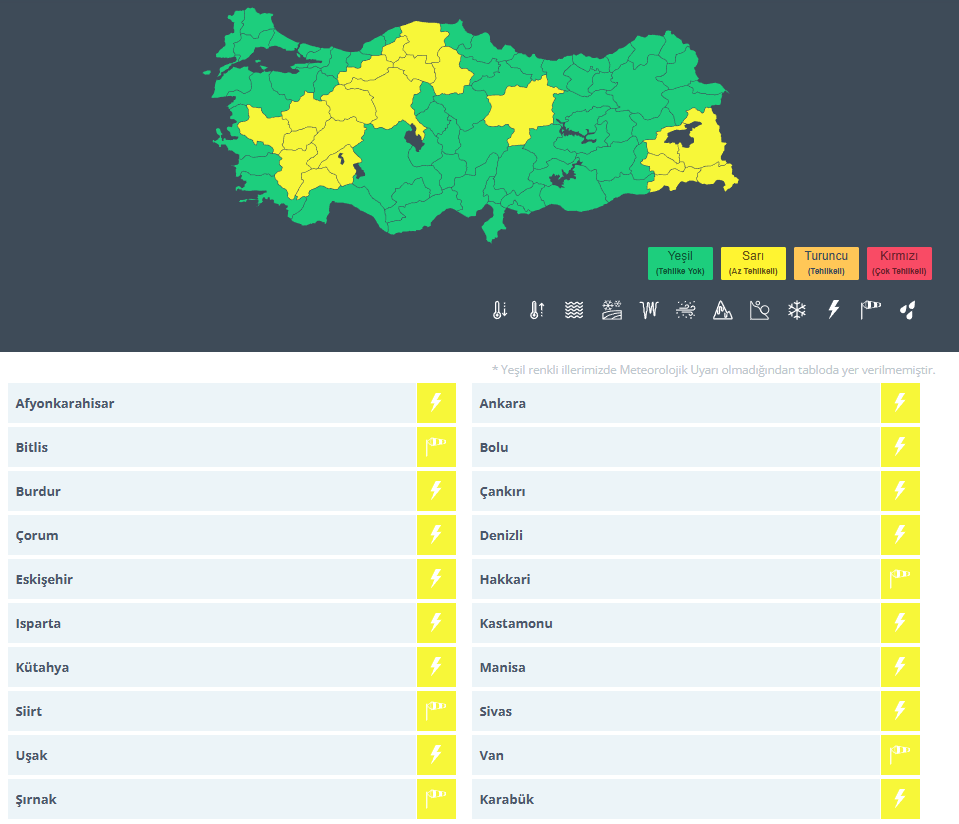Click the windsock icon in Van row
Viewport: 959px width, 824px height.
[x=900, y=755]
